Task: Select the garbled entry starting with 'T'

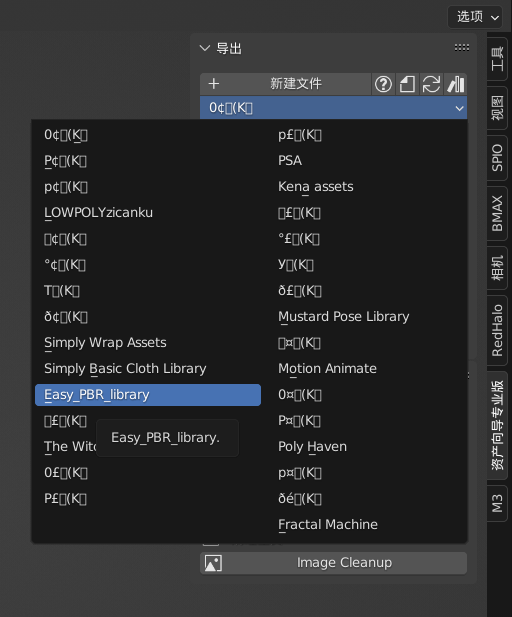Action: point(148,291)
